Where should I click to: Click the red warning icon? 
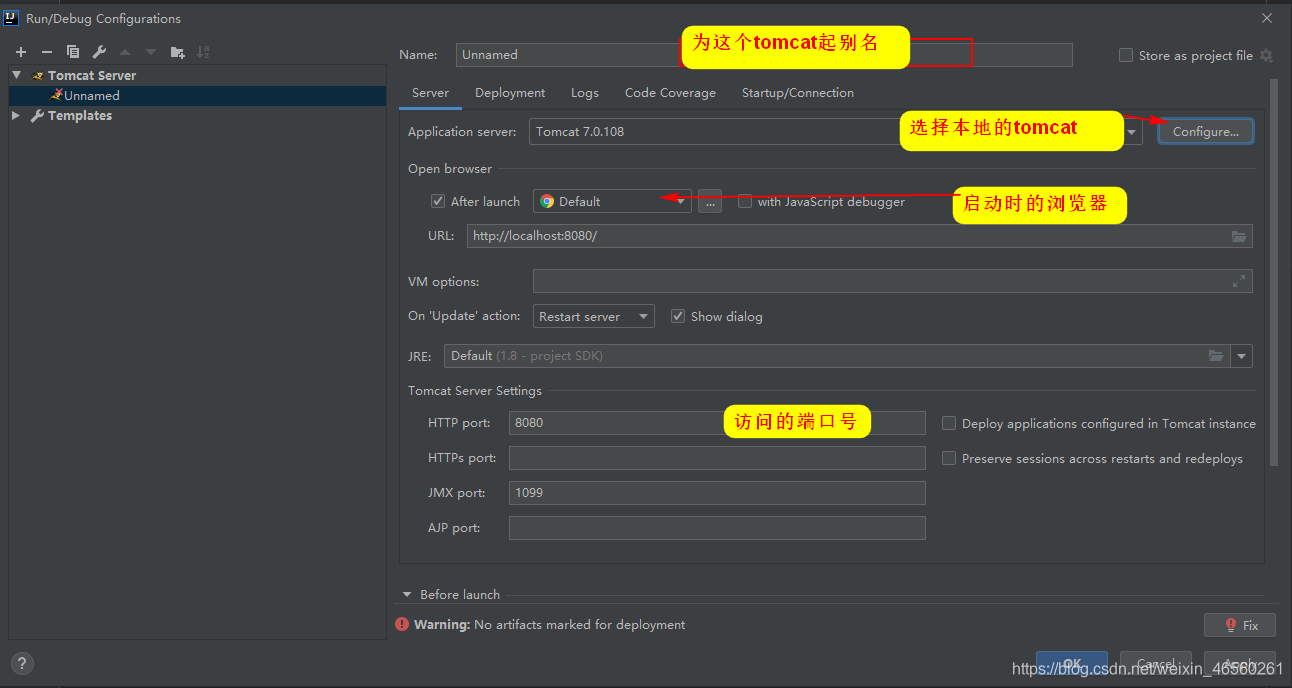(402, 624)
